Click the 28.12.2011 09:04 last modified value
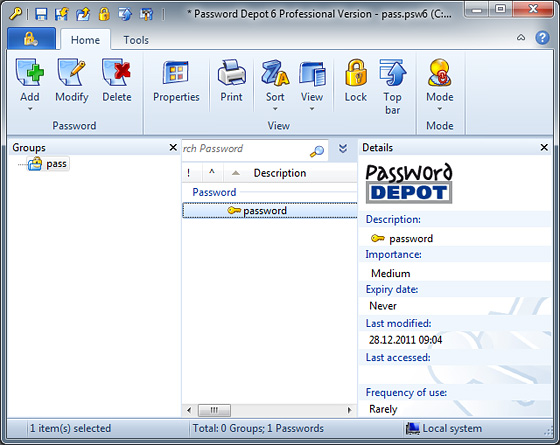Viewport: 560px width, 445px height. [405, 340]
